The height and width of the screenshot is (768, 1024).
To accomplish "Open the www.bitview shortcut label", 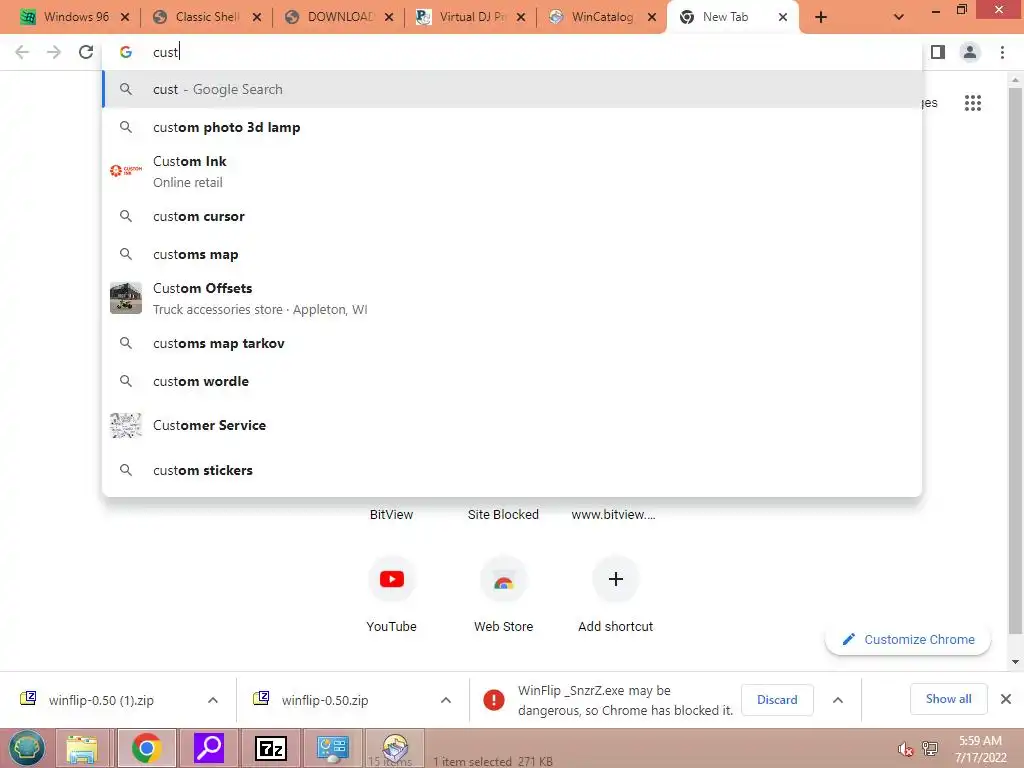I will 613,515.
